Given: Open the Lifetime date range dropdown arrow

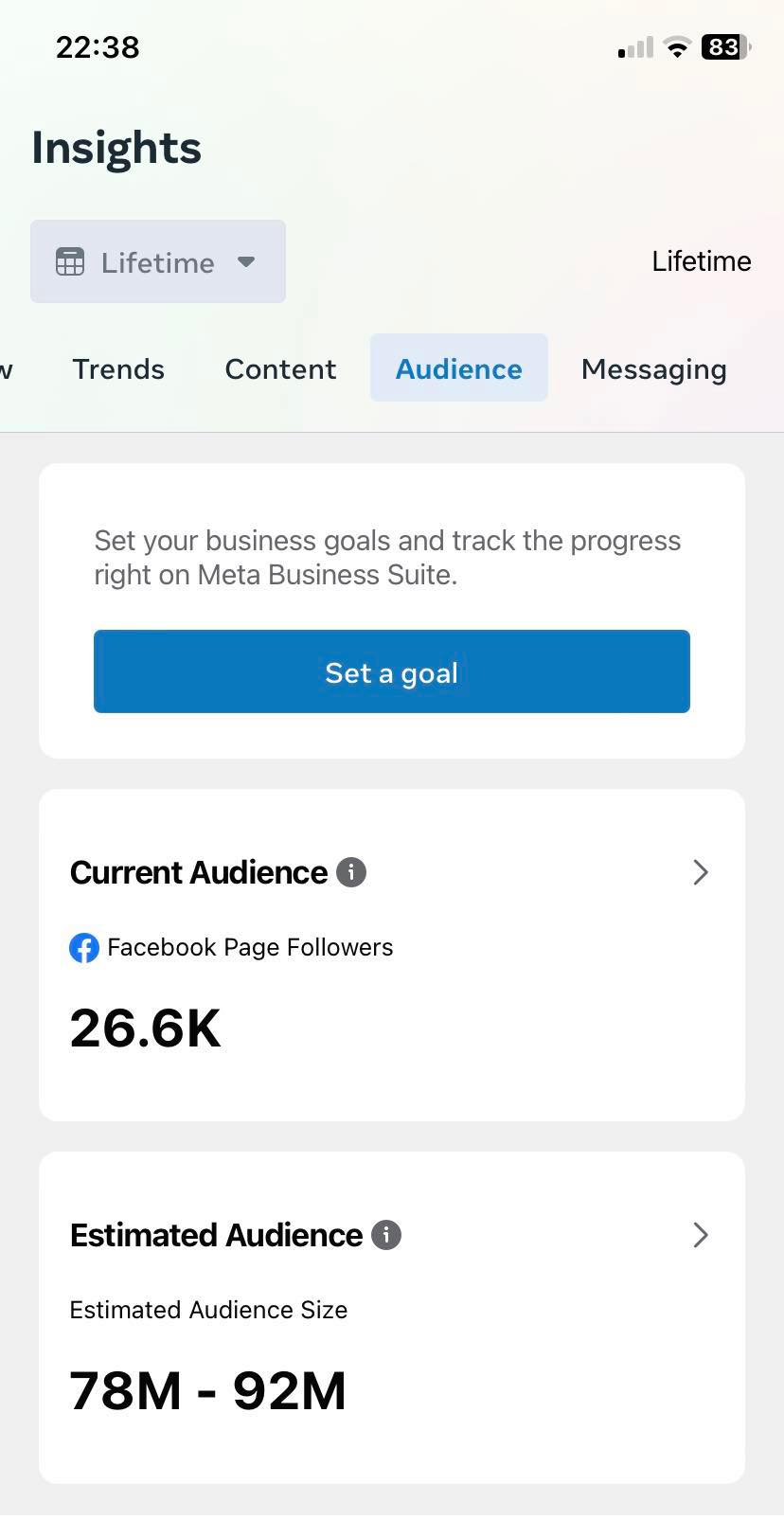Looking at the screenshot, I should pos(246,261).
